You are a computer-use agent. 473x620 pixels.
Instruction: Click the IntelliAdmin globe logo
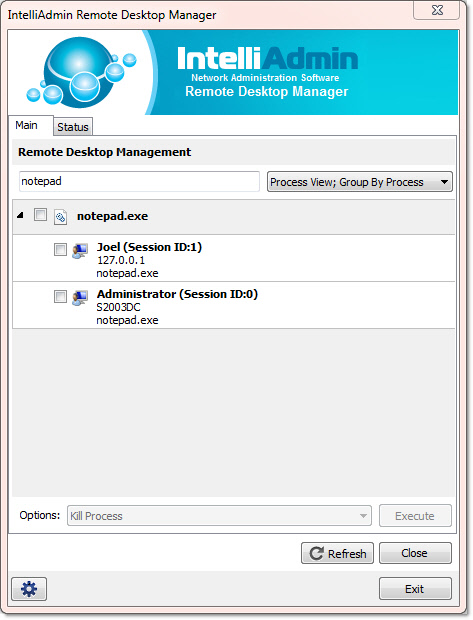tap(81, 73)
